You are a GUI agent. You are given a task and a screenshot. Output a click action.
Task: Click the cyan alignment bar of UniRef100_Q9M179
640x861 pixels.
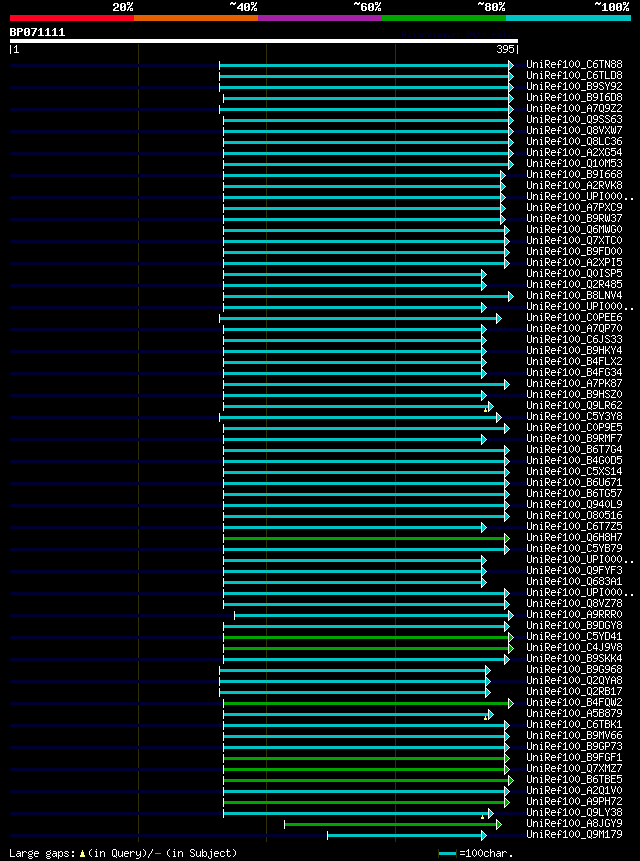click(x=407, y=835)
